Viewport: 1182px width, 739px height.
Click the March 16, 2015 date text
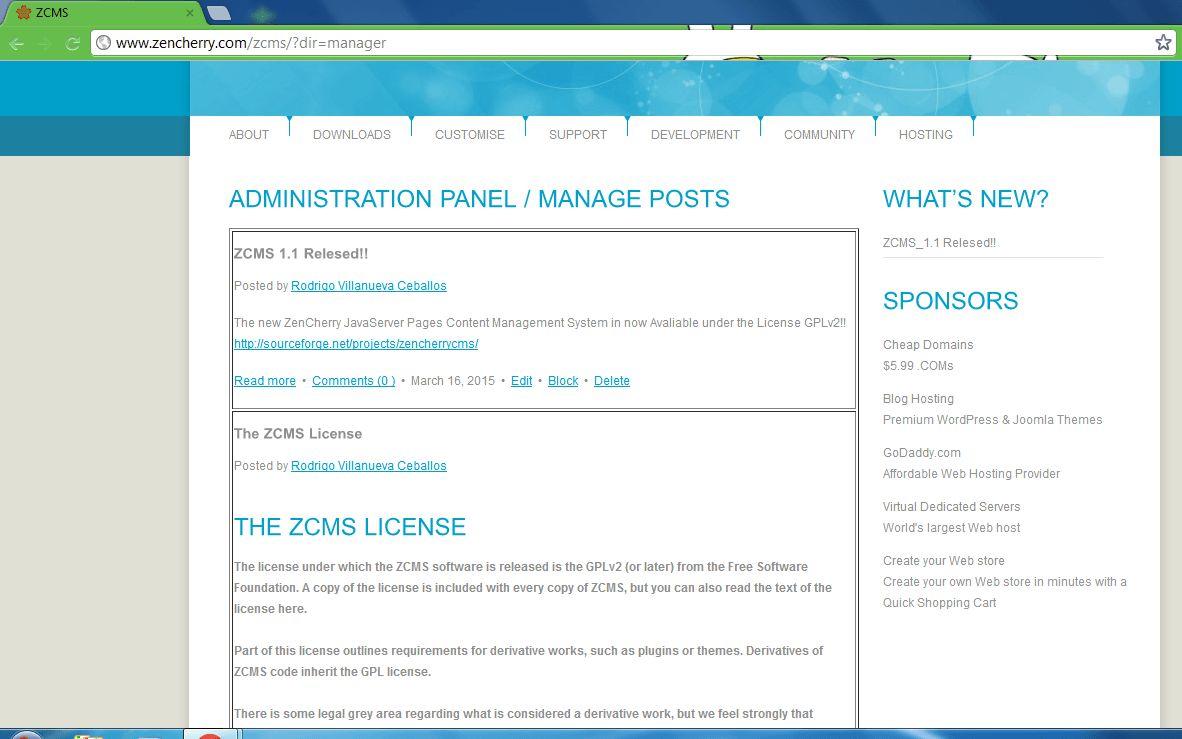[x=452, y=381]
